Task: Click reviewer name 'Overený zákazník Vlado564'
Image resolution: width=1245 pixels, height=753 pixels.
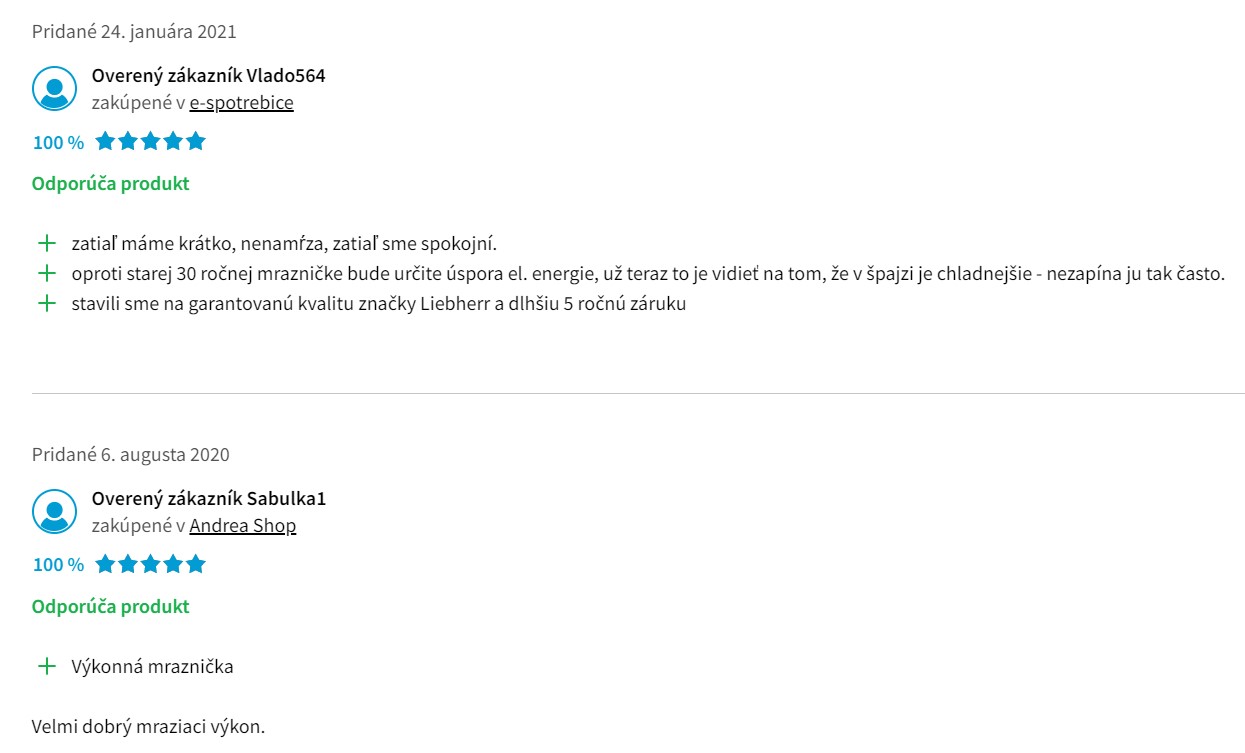Action: pos(208,75)
